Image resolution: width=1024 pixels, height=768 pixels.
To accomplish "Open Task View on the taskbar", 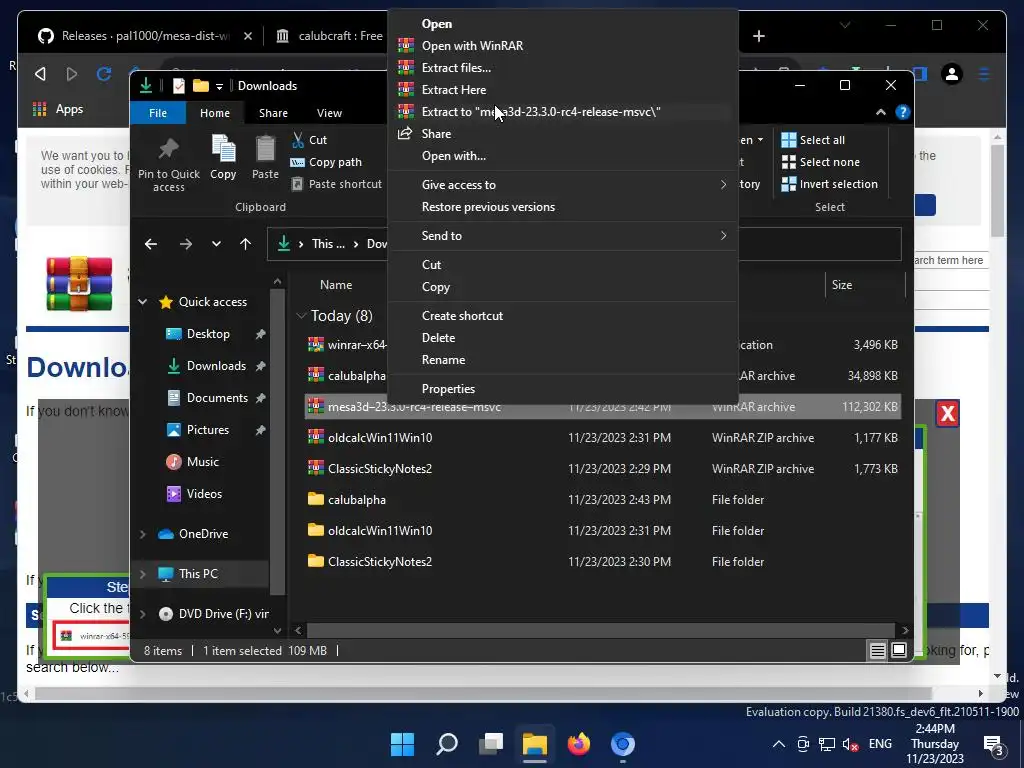I will pyautogui.click(x=491, y=744).
